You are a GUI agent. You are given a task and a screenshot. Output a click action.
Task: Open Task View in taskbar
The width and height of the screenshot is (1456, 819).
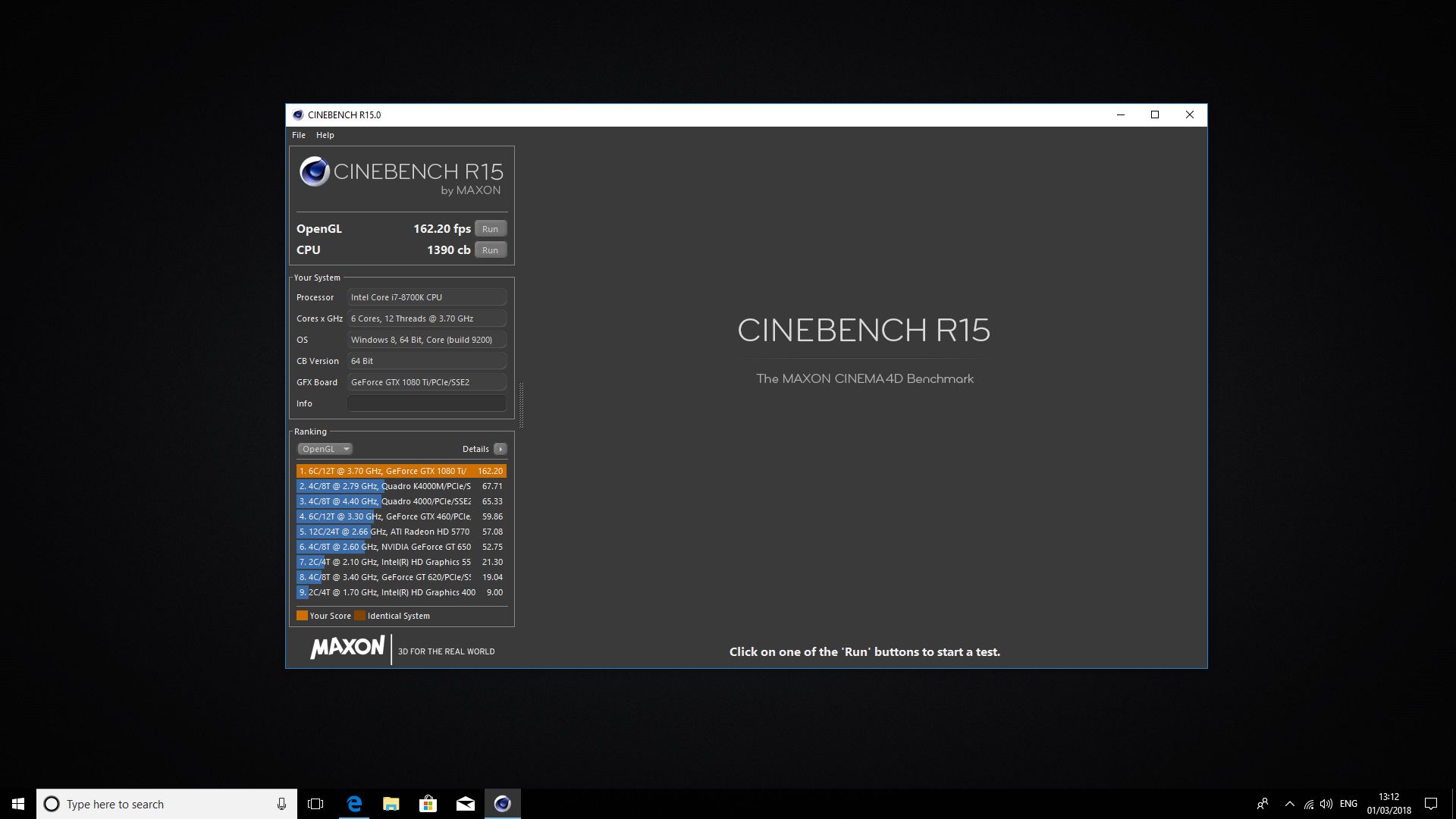point(315,804)
